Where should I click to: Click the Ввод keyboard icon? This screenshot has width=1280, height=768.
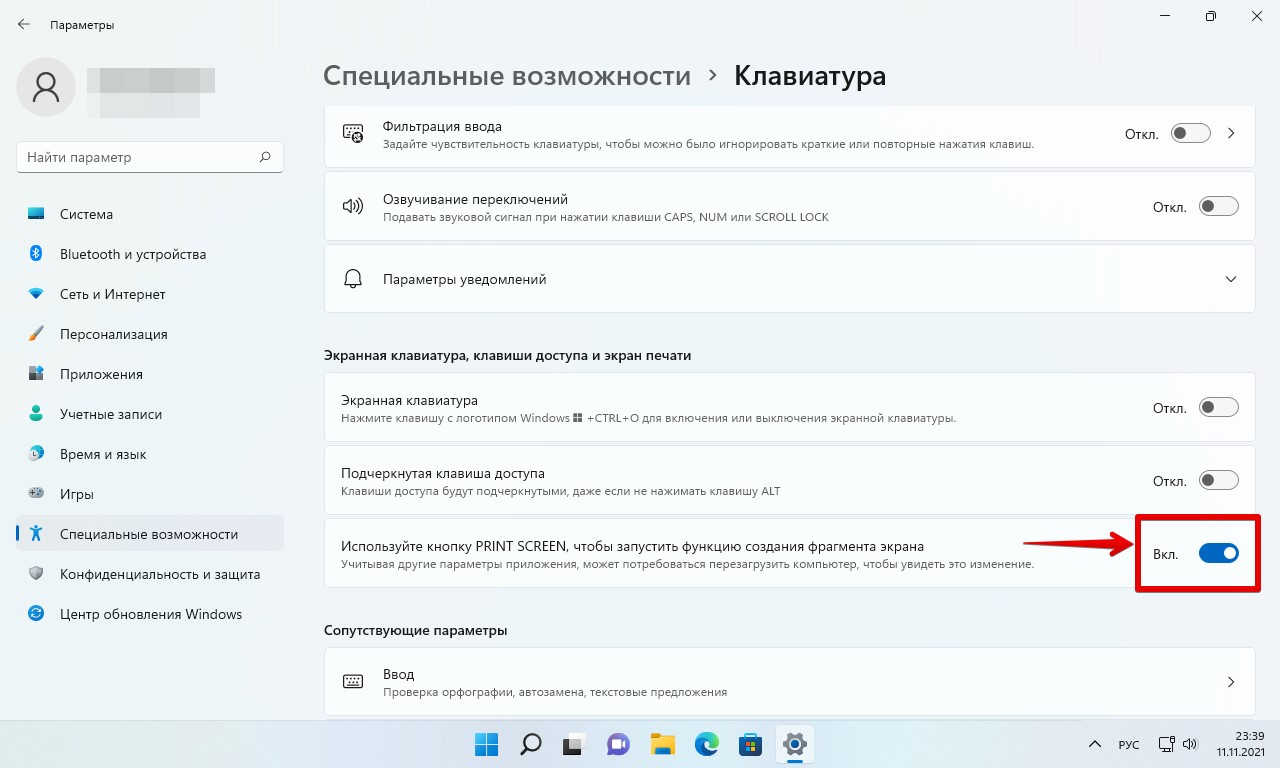353,682
